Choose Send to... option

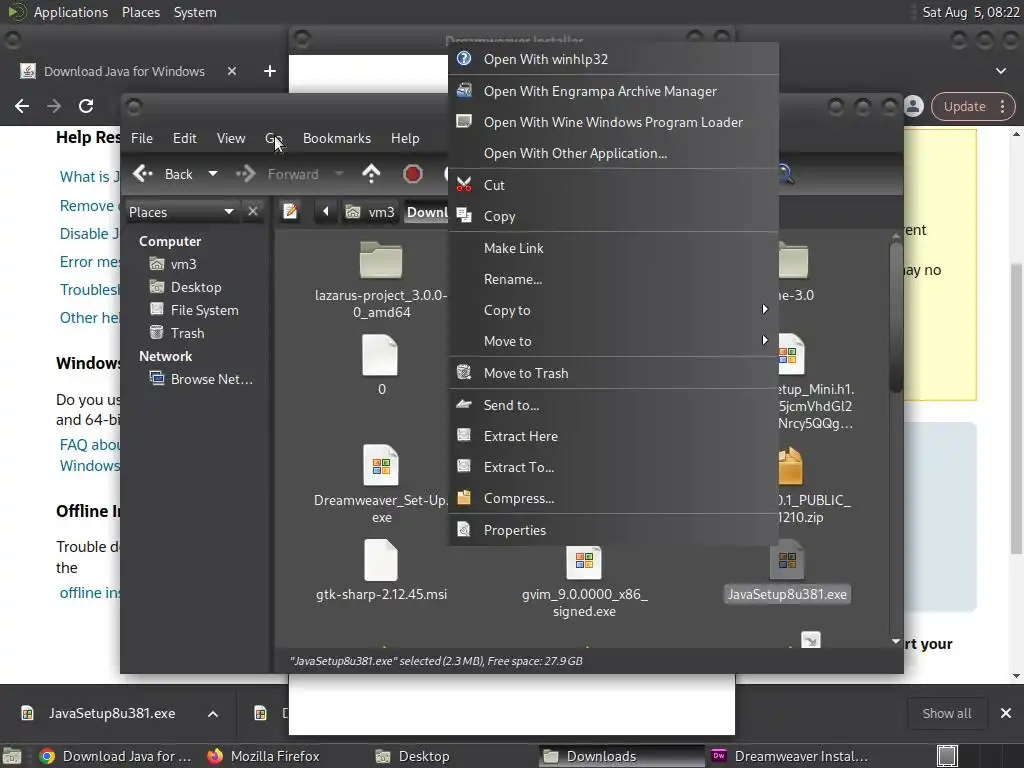pos(613,405)
